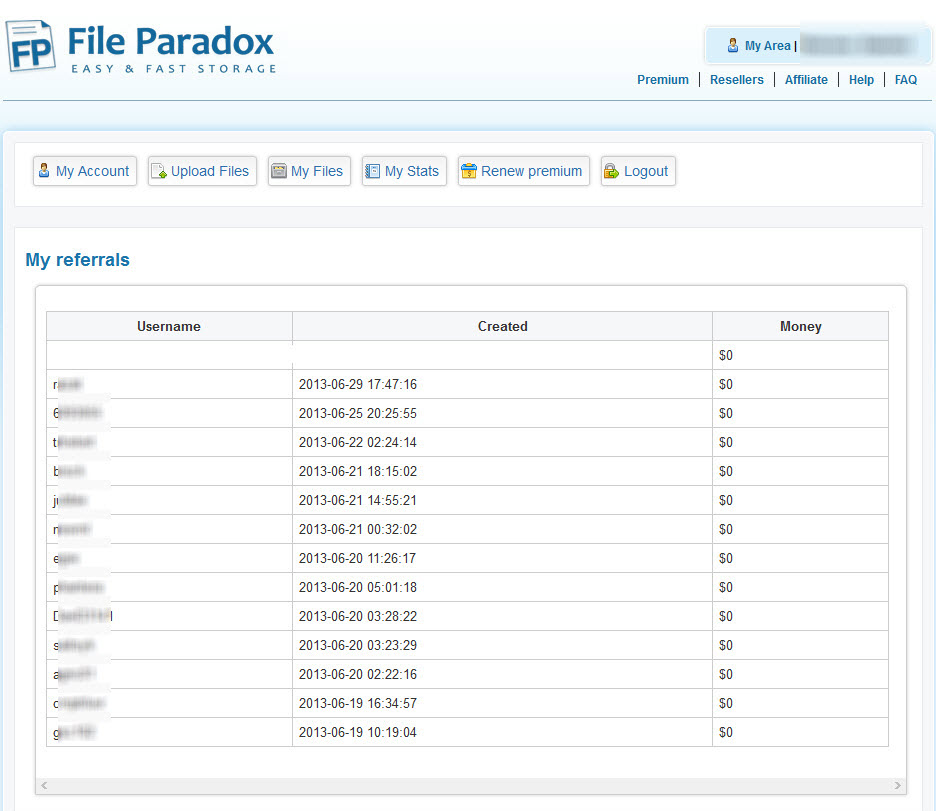
Task: Open the Premium link in top navigation
Action: pyautogui.click(x=663, y=80)
